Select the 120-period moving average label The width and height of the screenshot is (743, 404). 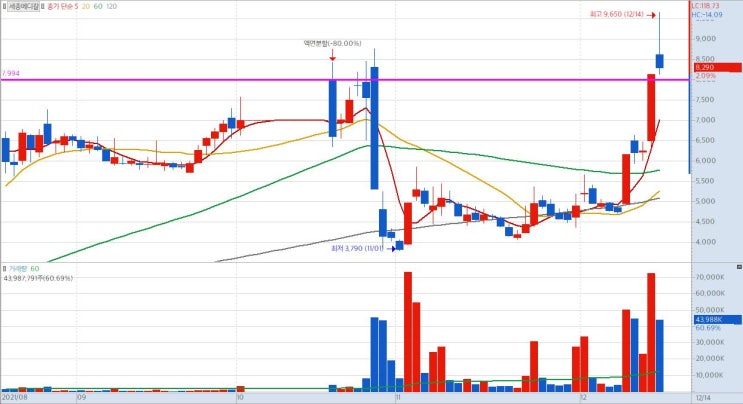pyautogui.click(x=111, y=6)
